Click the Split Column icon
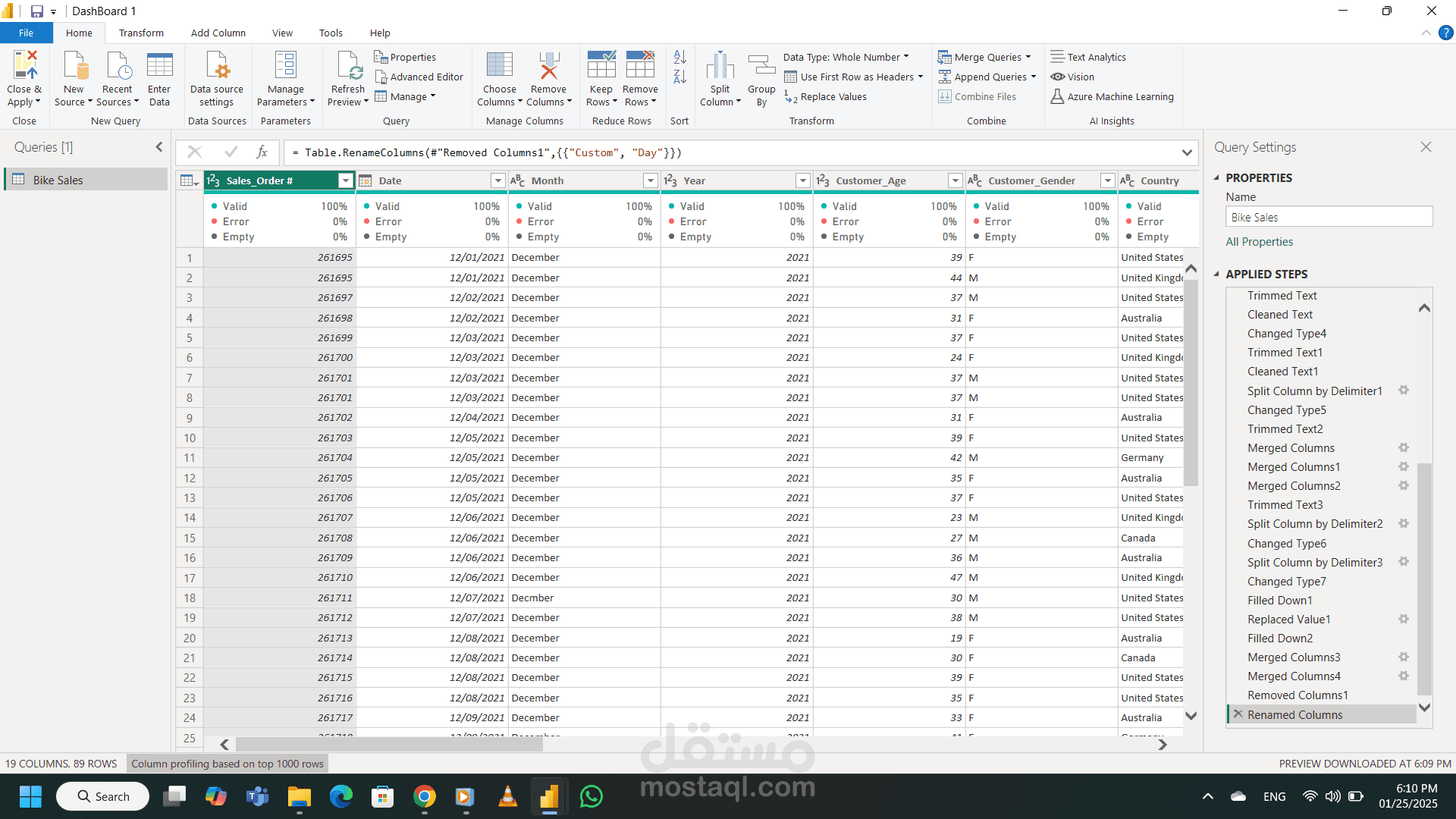This screenshot has width=1456, height=819. coord(720,66)
